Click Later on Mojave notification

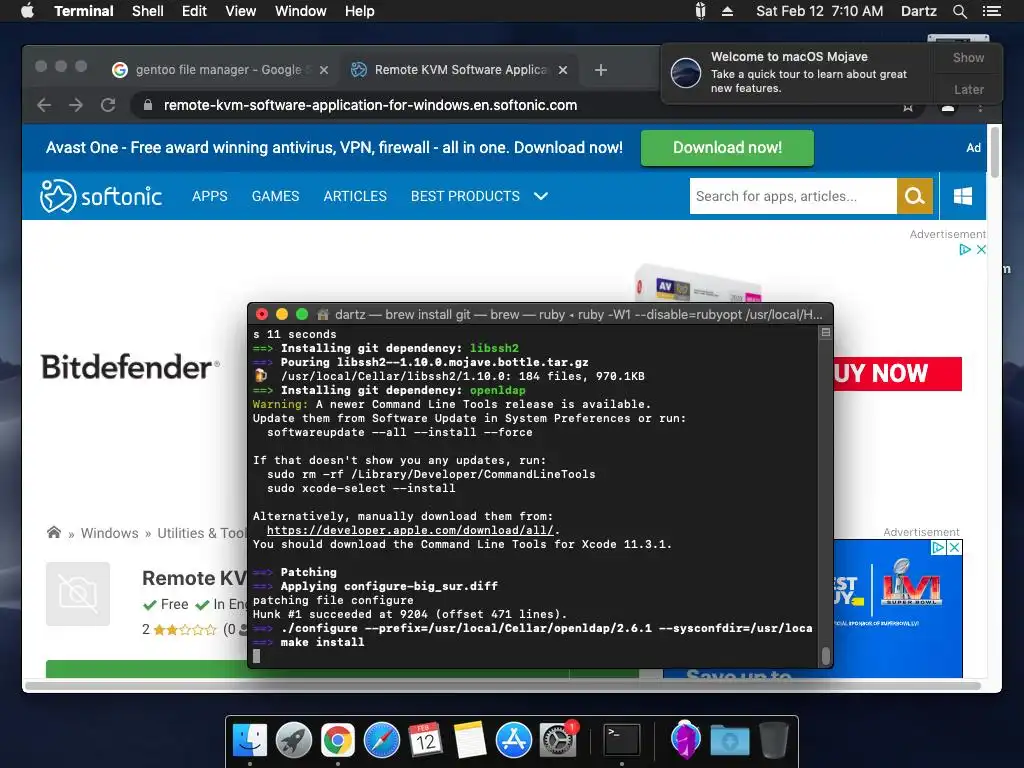coord(968,89)
